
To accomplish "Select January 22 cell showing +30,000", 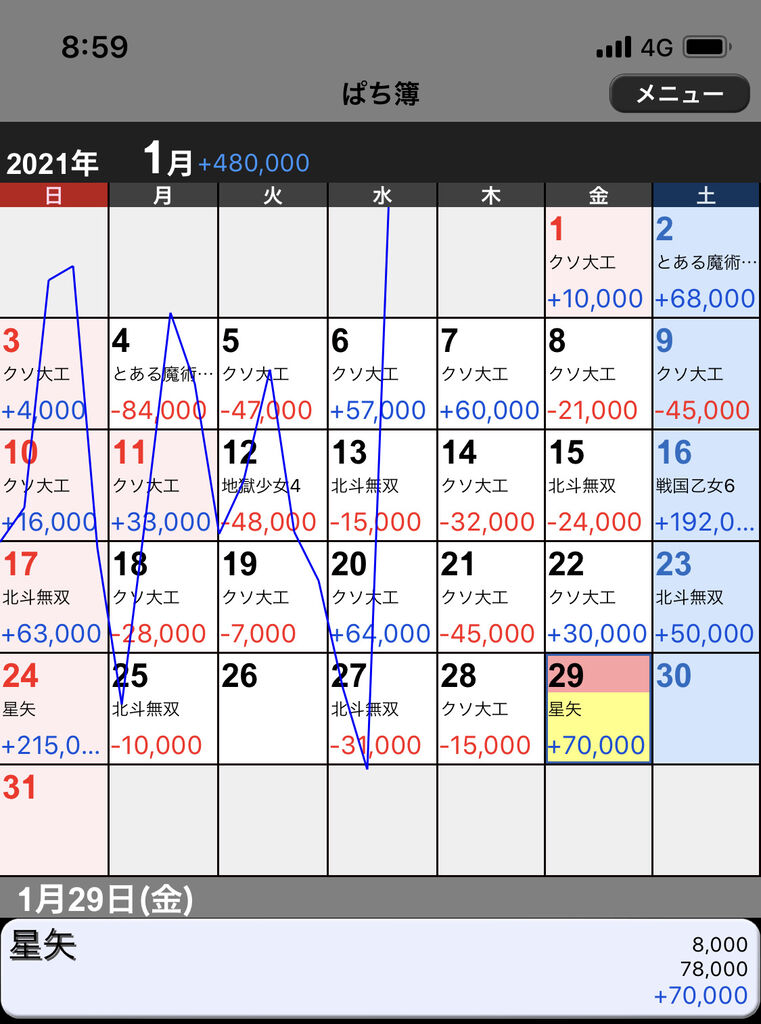I will click(x=598, y=597).
